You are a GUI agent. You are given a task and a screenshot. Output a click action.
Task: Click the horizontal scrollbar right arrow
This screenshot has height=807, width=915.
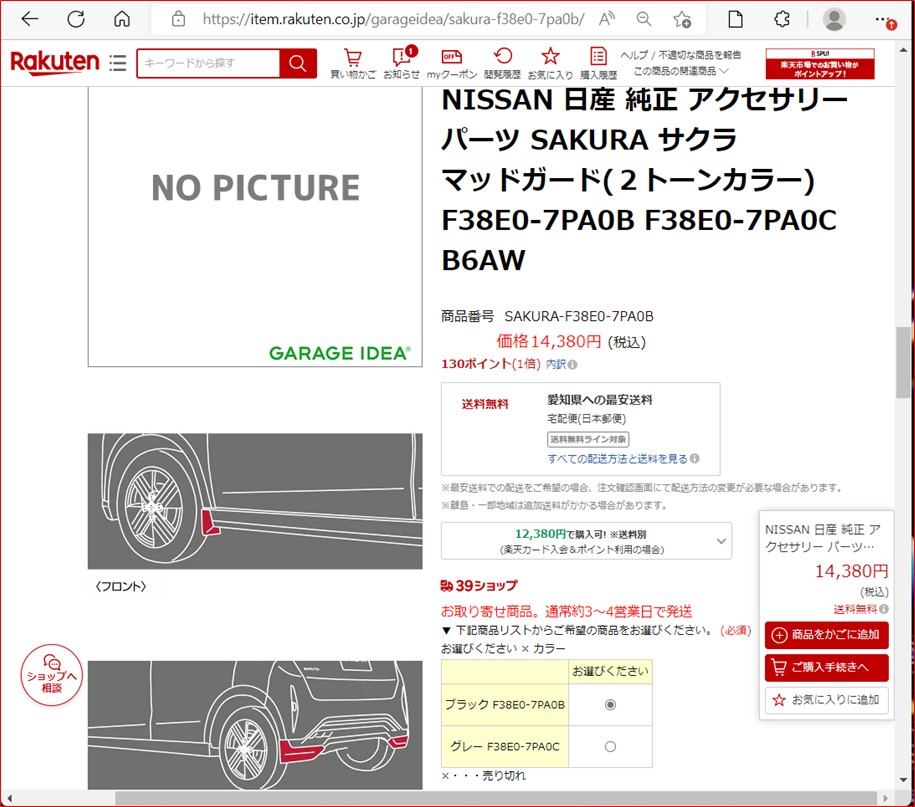tap(885, 798)
